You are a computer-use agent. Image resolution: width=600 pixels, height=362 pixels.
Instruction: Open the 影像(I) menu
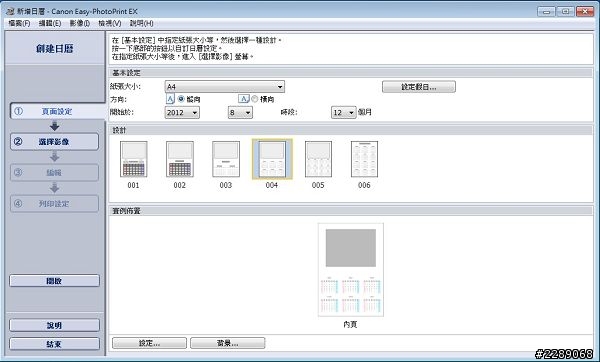point(80,23)
